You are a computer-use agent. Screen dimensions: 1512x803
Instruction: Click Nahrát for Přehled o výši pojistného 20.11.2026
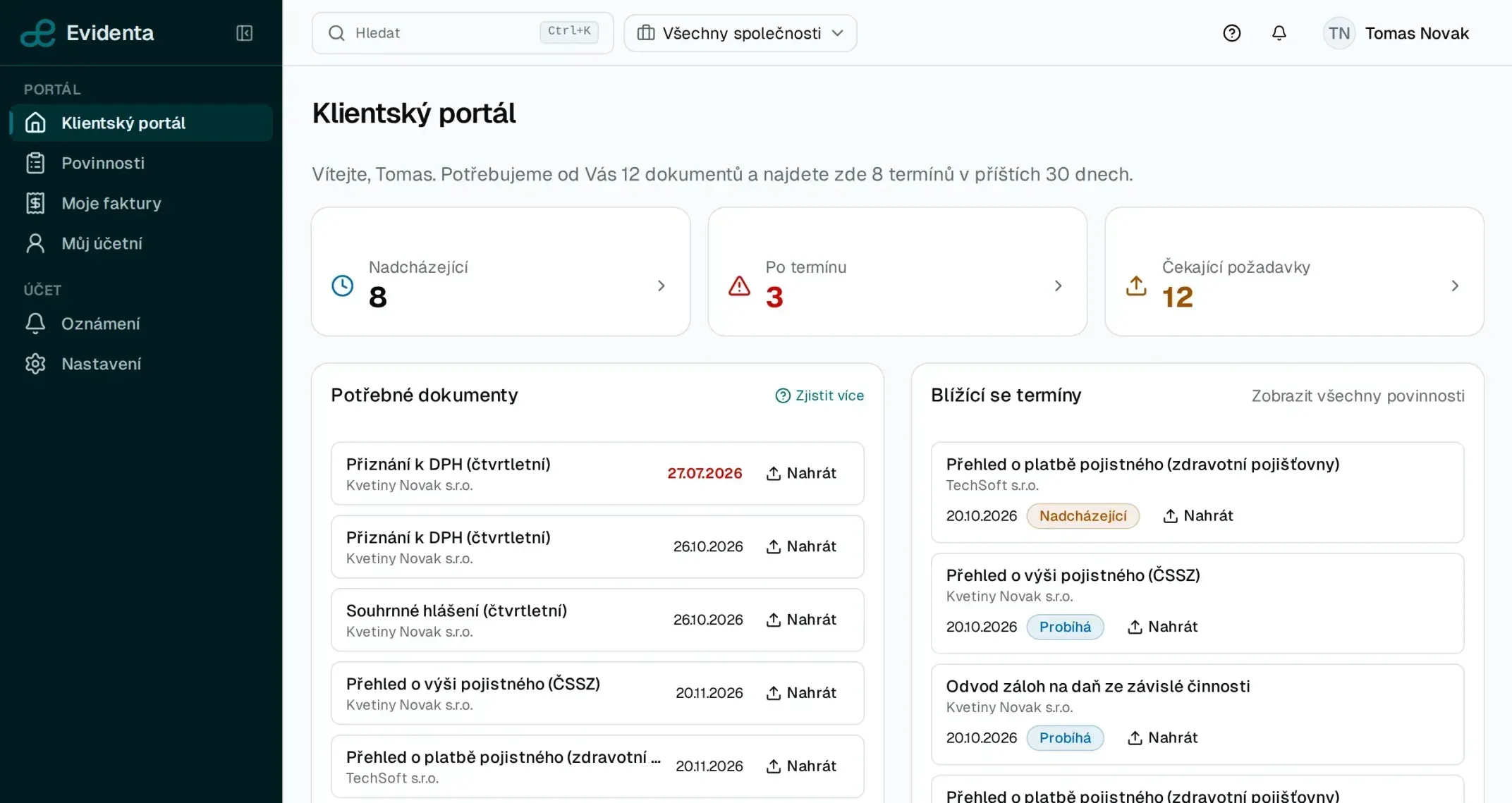801,693
